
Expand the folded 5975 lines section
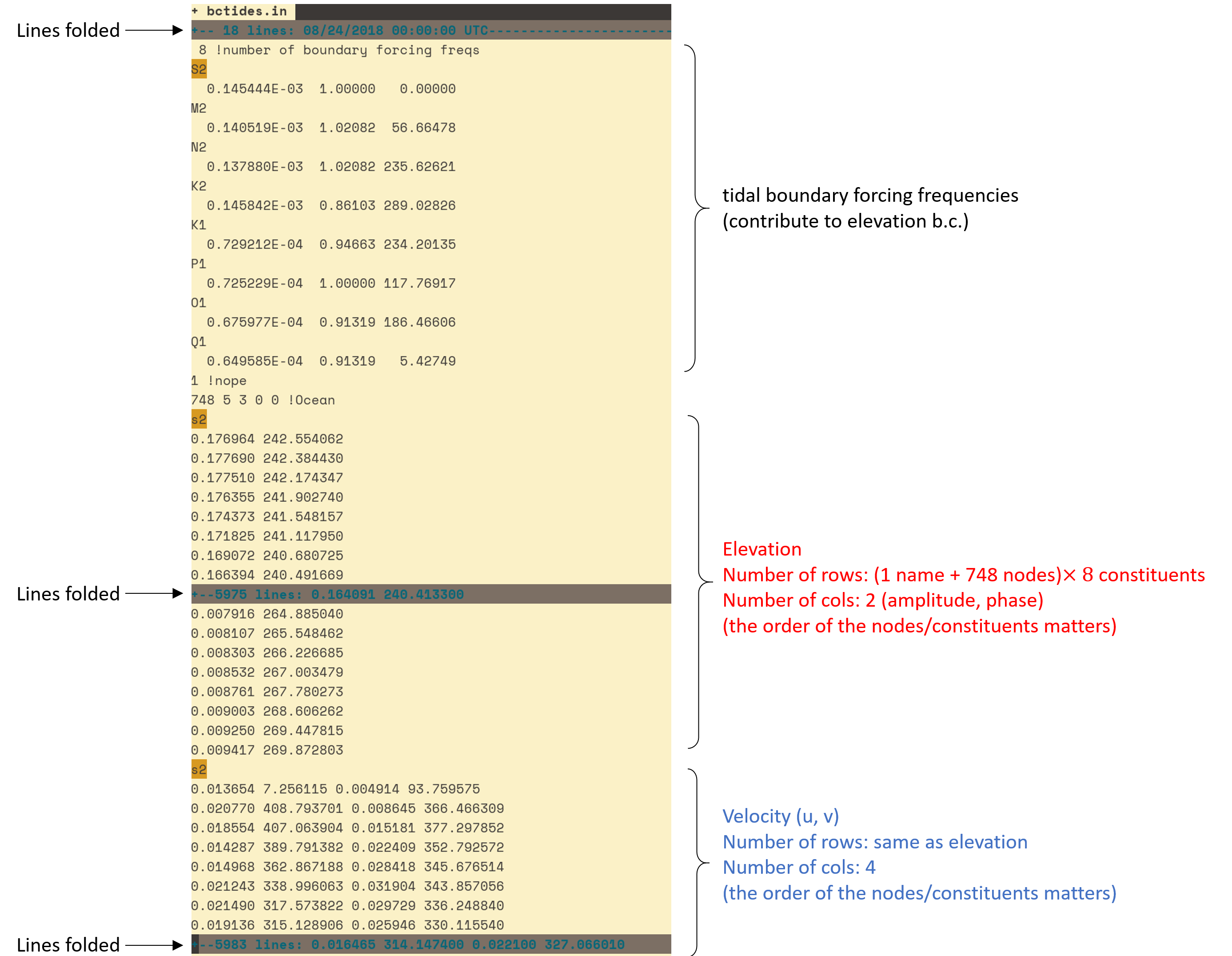[327, 594]
